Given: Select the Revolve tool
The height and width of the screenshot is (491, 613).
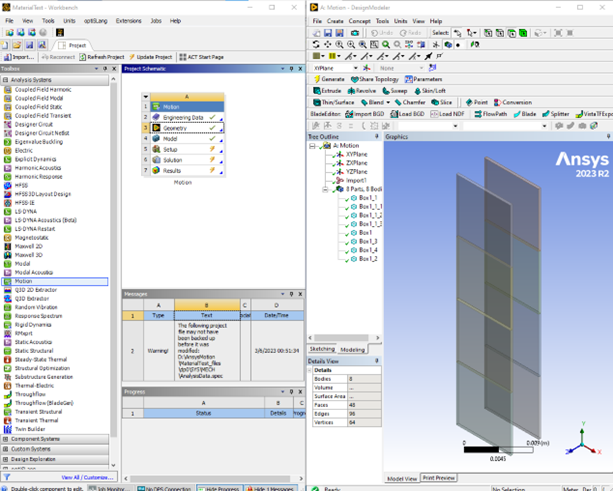Looking at the screenshot, I should [365, 90].
